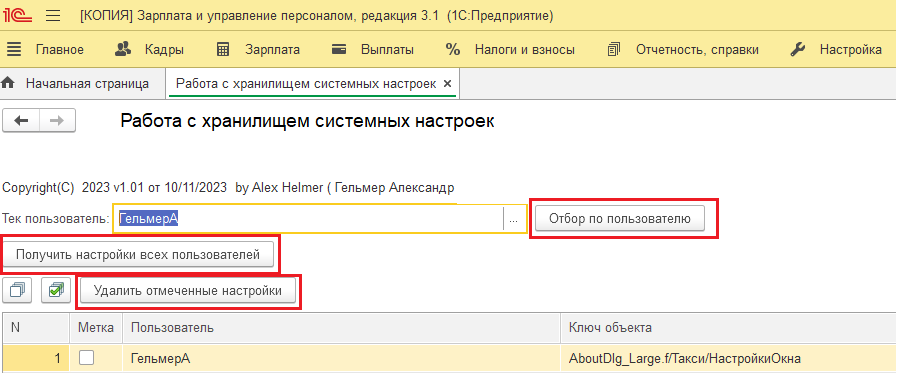899x373 pixels.
Task: Click the Отчетность documents icon
Action: 614,50
